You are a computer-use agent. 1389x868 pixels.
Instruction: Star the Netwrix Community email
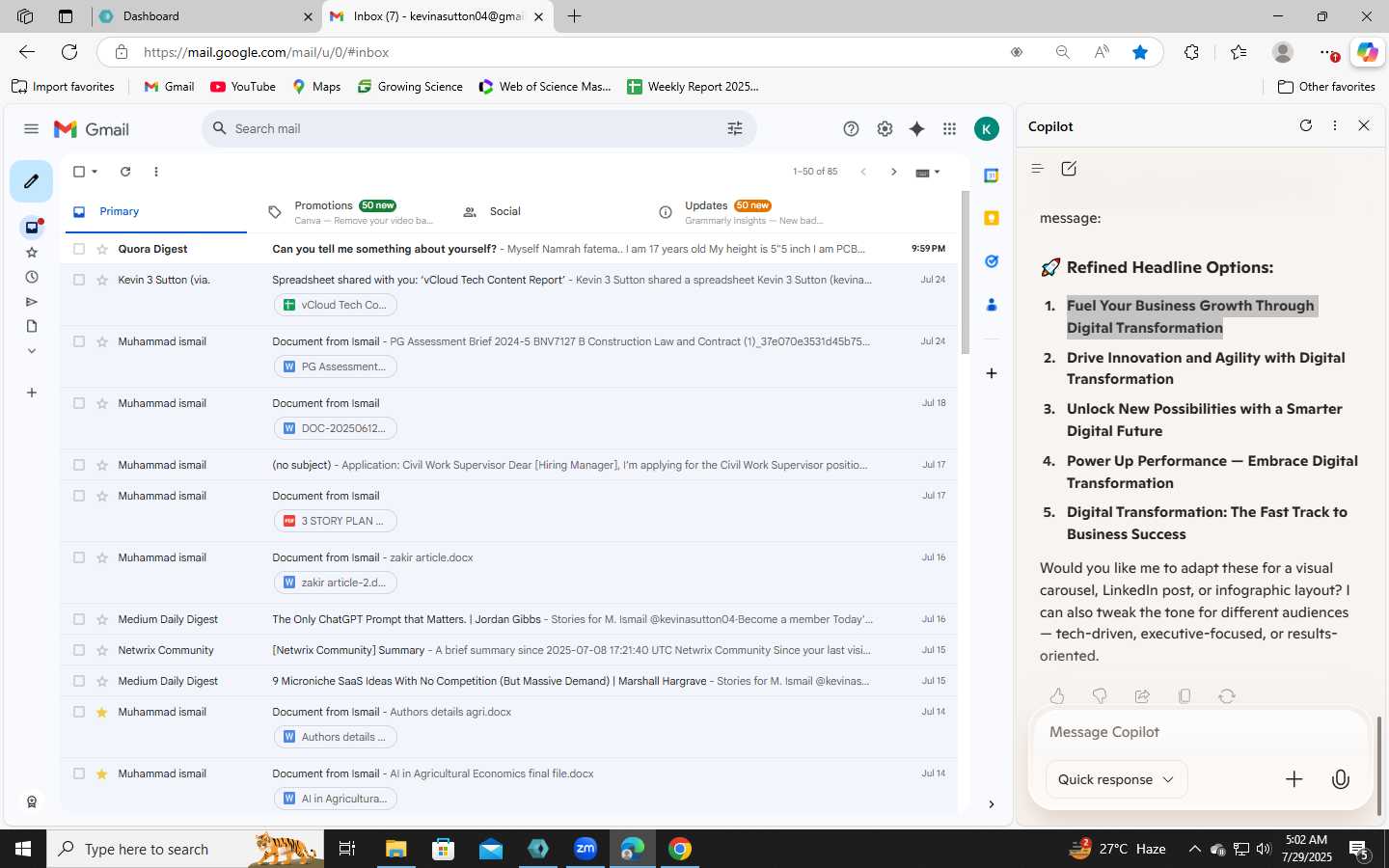102,650
